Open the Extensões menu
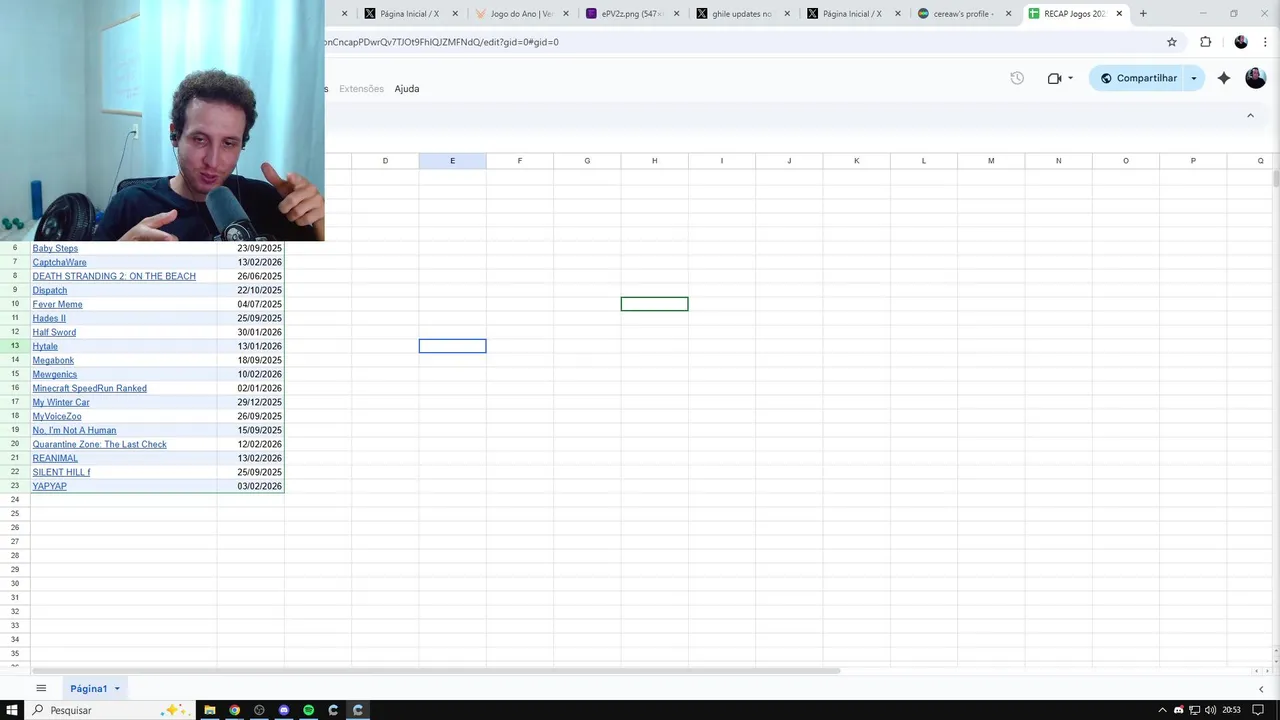 tap(361, 89)
